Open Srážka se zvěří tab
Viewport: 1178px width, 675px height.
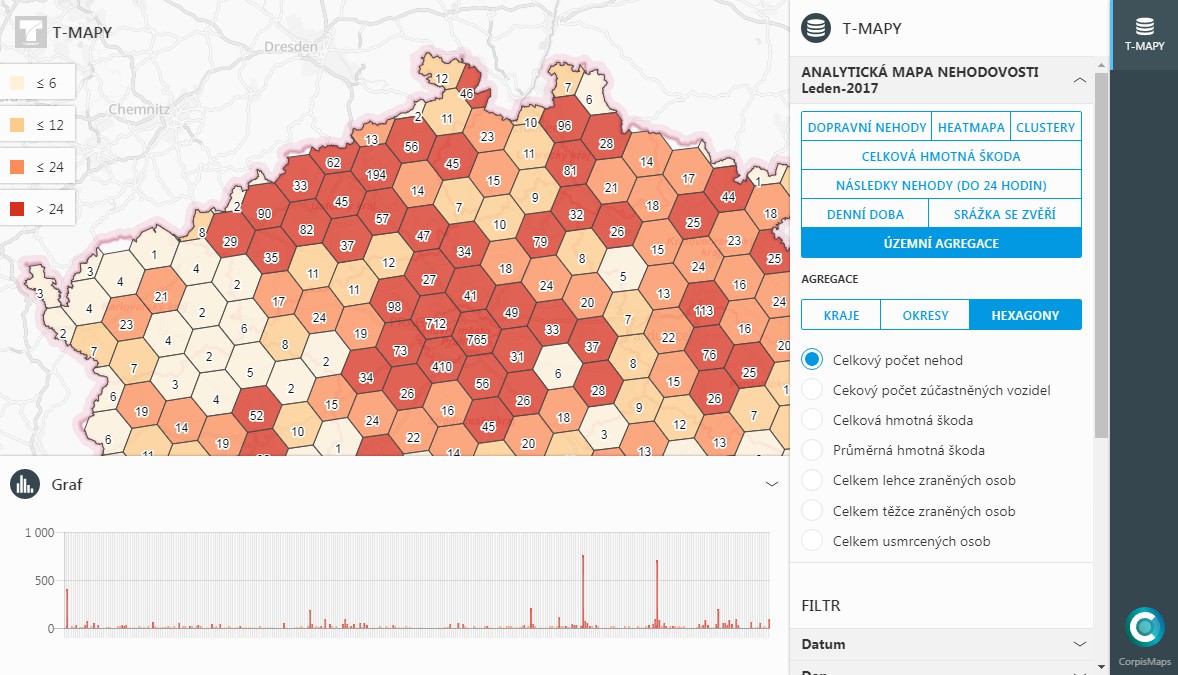point(1005,214)
